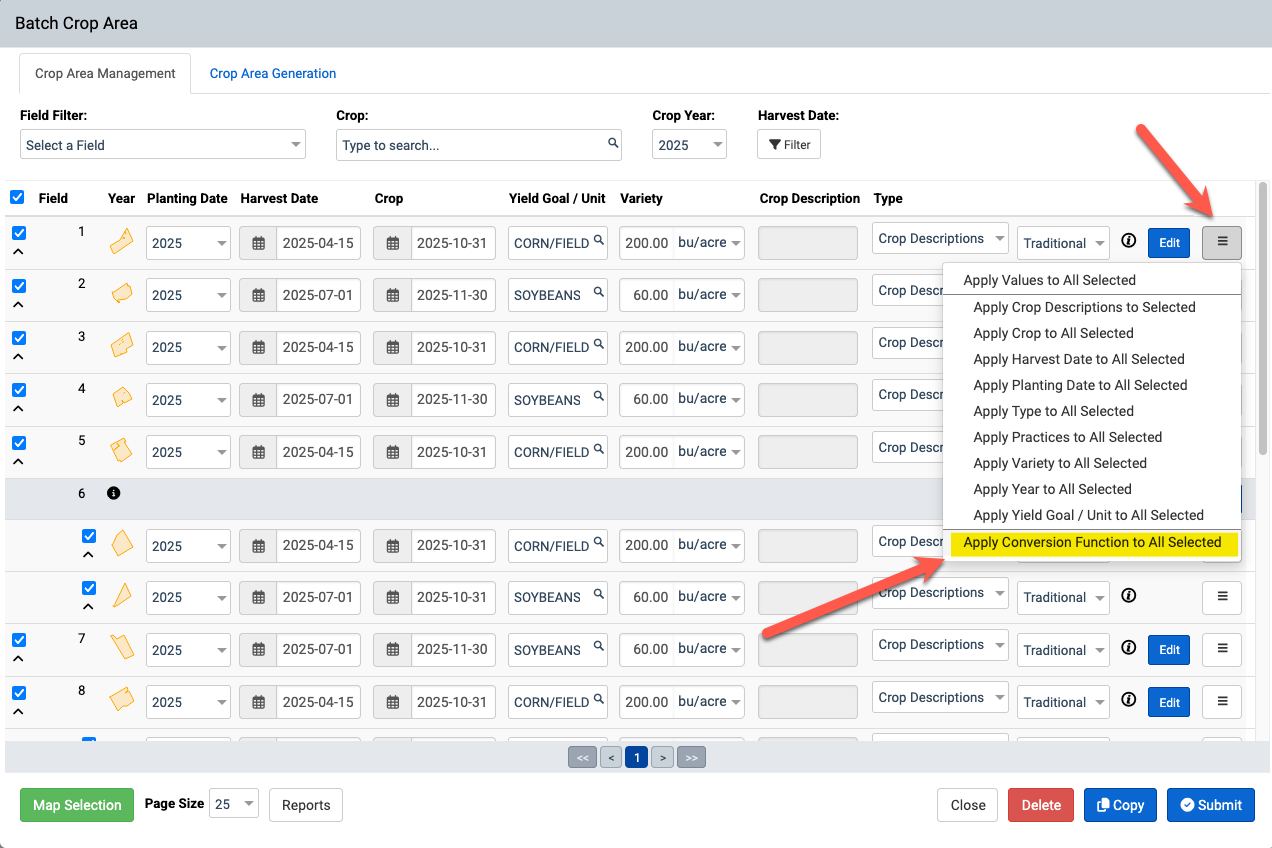Choose Apply Variety to All Selected
The image size is (1272, 848).
[x=1060, y=463]
